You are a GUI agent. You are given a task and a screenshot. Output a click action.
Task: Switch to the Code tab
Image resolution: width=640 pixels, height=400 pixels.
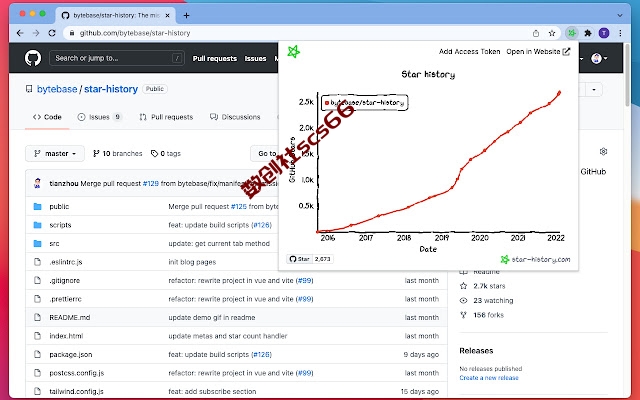click(47, 117)
